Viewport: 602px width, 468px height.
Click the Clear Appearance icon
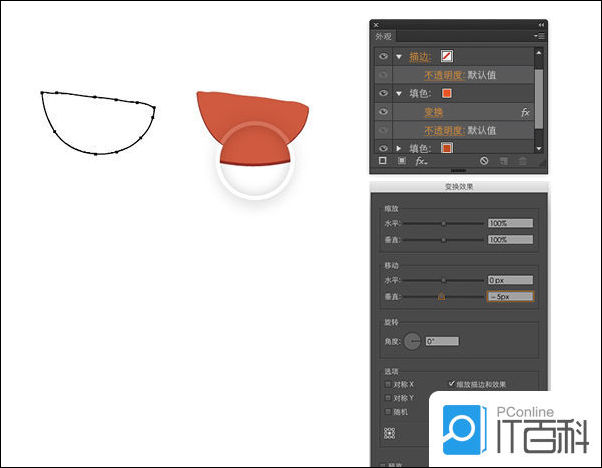pos(484,160)
